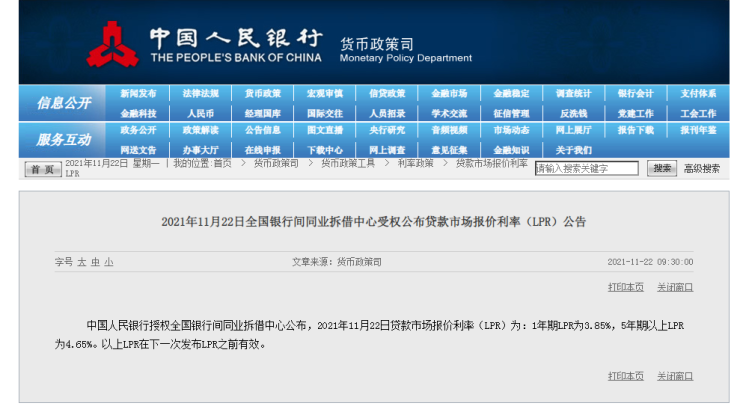Visit 报刊年鉴 navigation item

(698, 130)
